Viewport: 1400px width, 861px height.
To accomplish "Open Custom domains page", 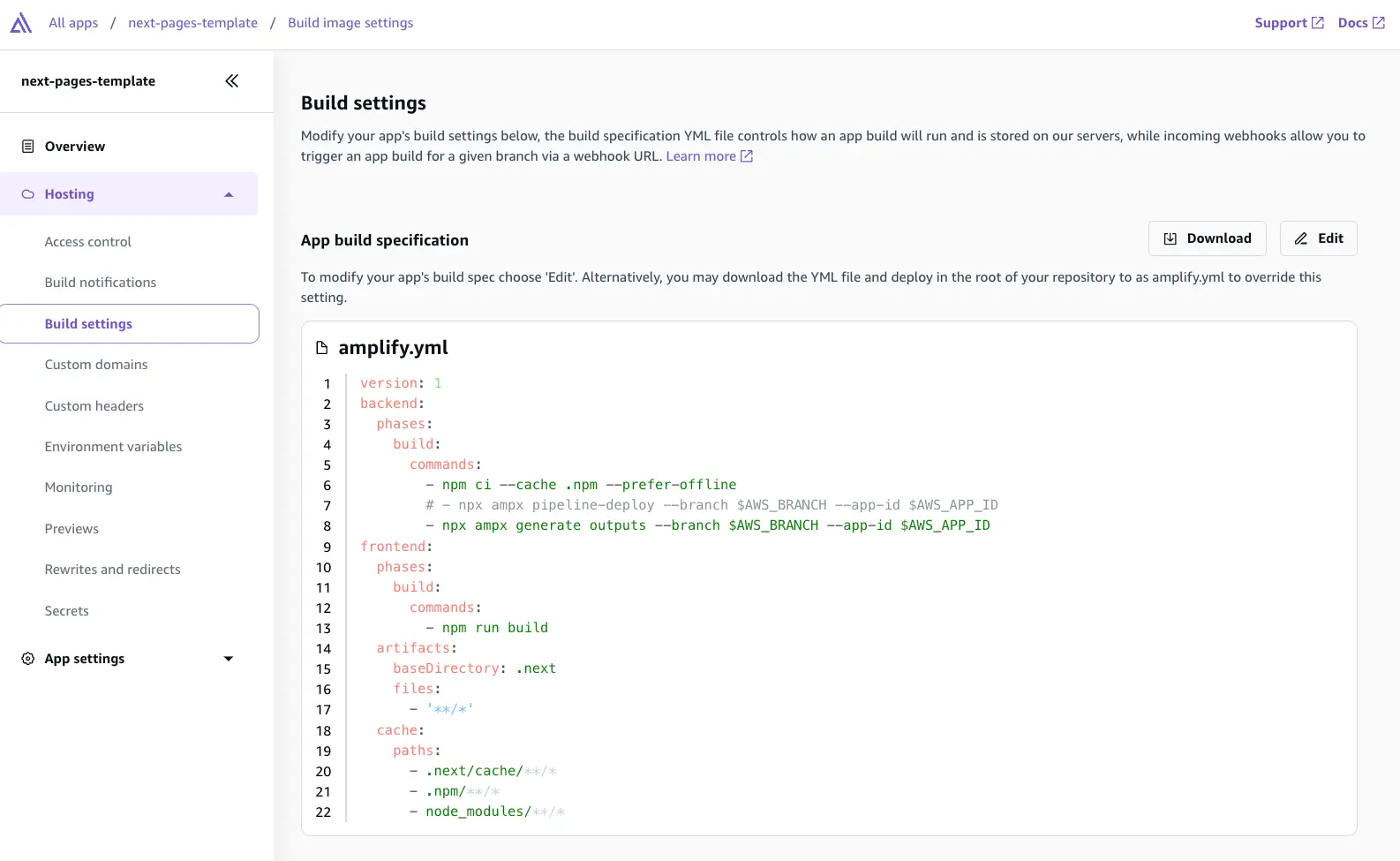I will pyautogui.click(x=96, y=365).
